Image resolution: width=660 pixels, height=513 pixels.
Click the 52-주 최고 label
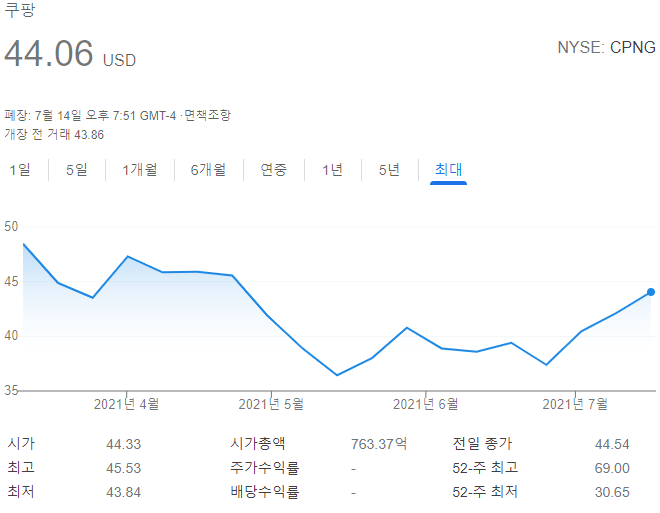click(x=485, y=468)
